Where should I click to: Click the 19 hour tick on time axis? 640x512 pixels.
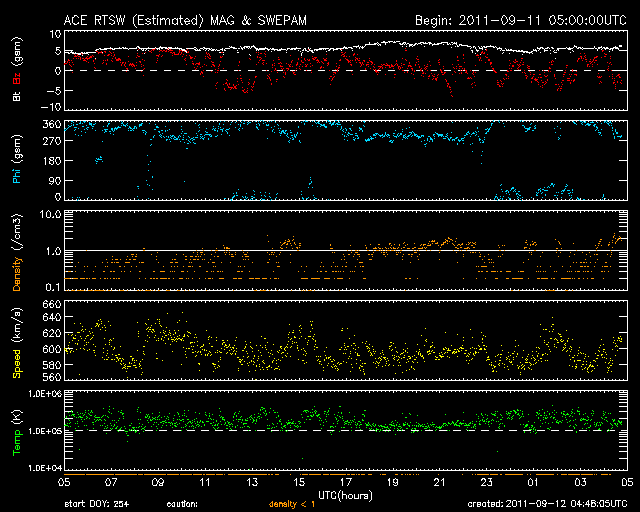[392, 484]
